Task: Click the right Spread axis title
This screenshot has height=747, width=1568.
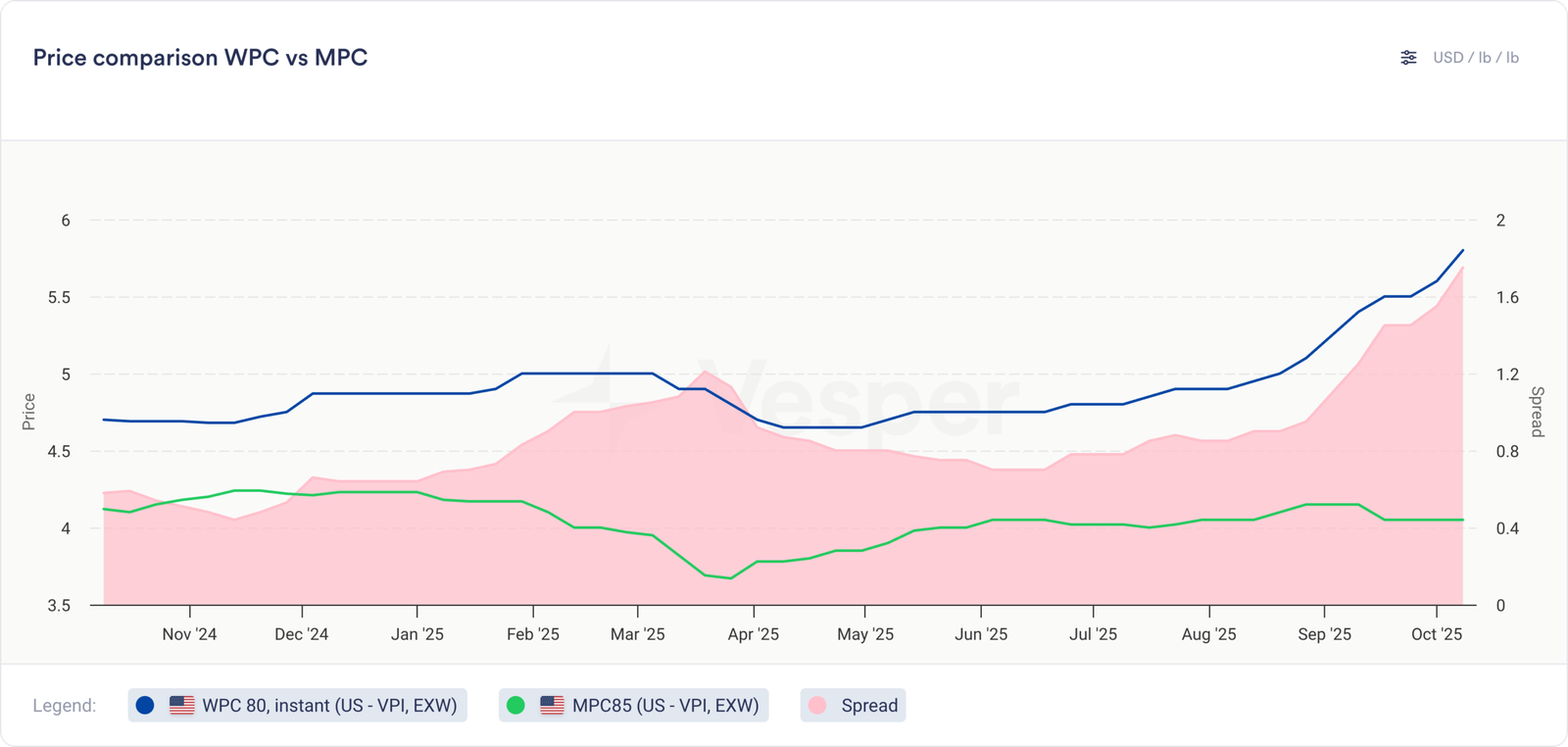Action: (x=1537, y=412)
